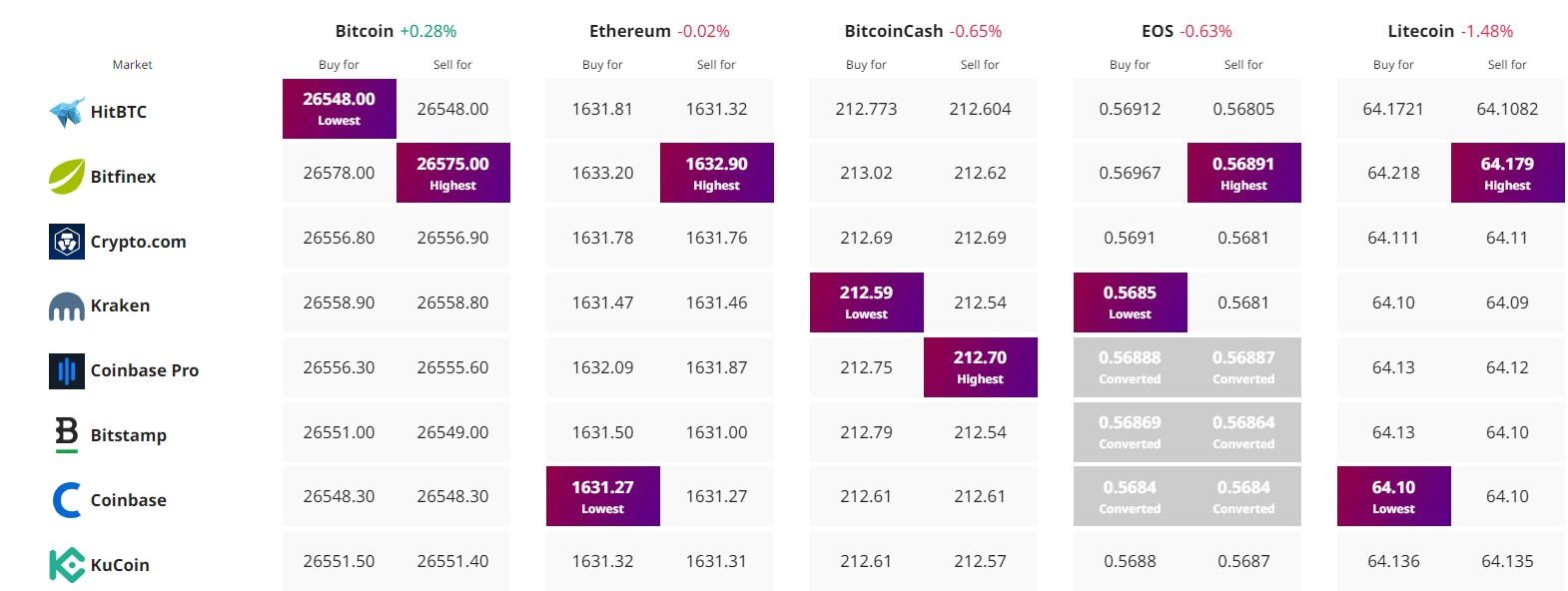Click Coinbase Pro highest BitcoinCash sell 212.70

point(981,367)
